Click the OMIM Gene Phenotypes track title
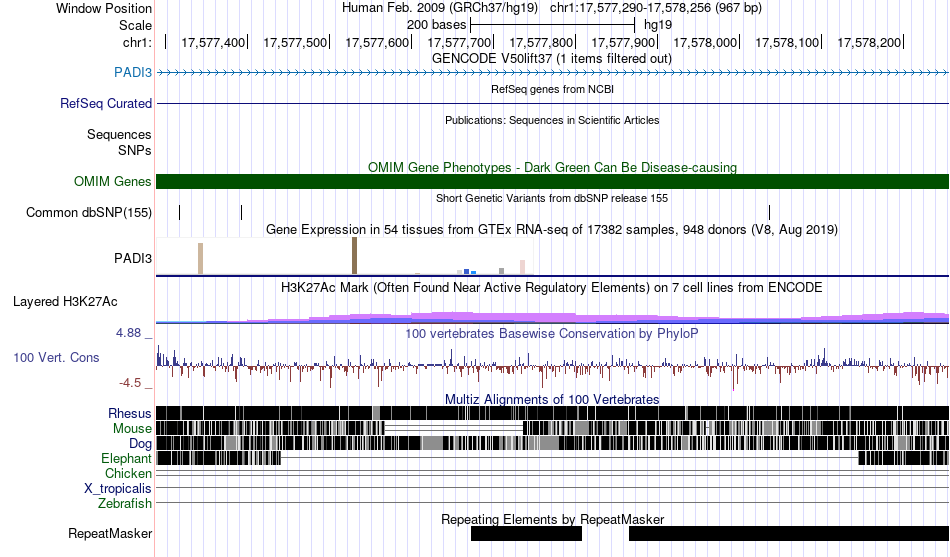Screen dimensions: 950x557 tap(553, 167)
